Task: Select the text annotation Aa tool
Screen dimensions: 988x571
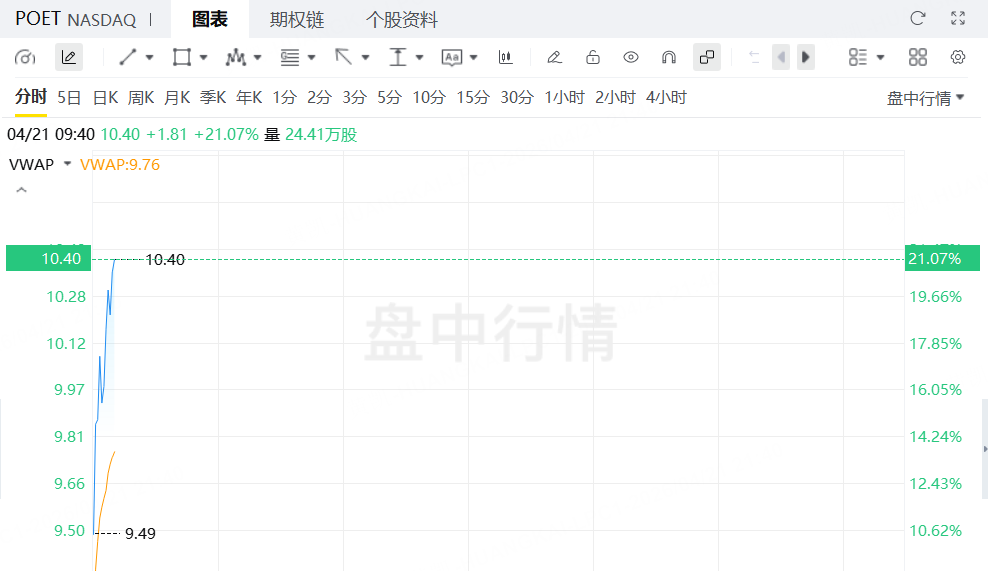Action: 452,57
